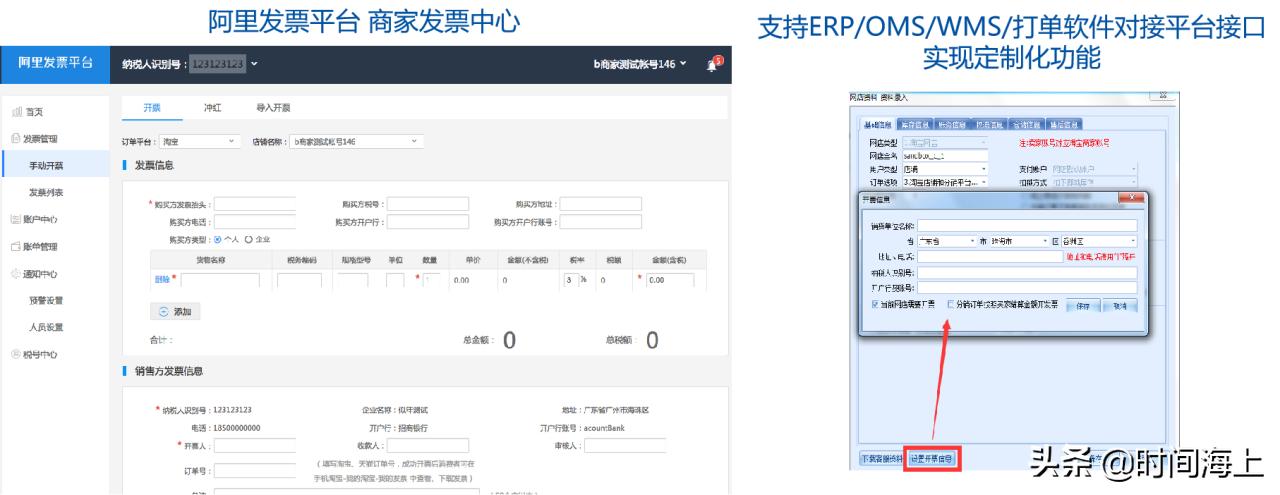1280x495 pixels.
Task: Click the 税号中心 sidebar icon
Action: coord(15,354)
